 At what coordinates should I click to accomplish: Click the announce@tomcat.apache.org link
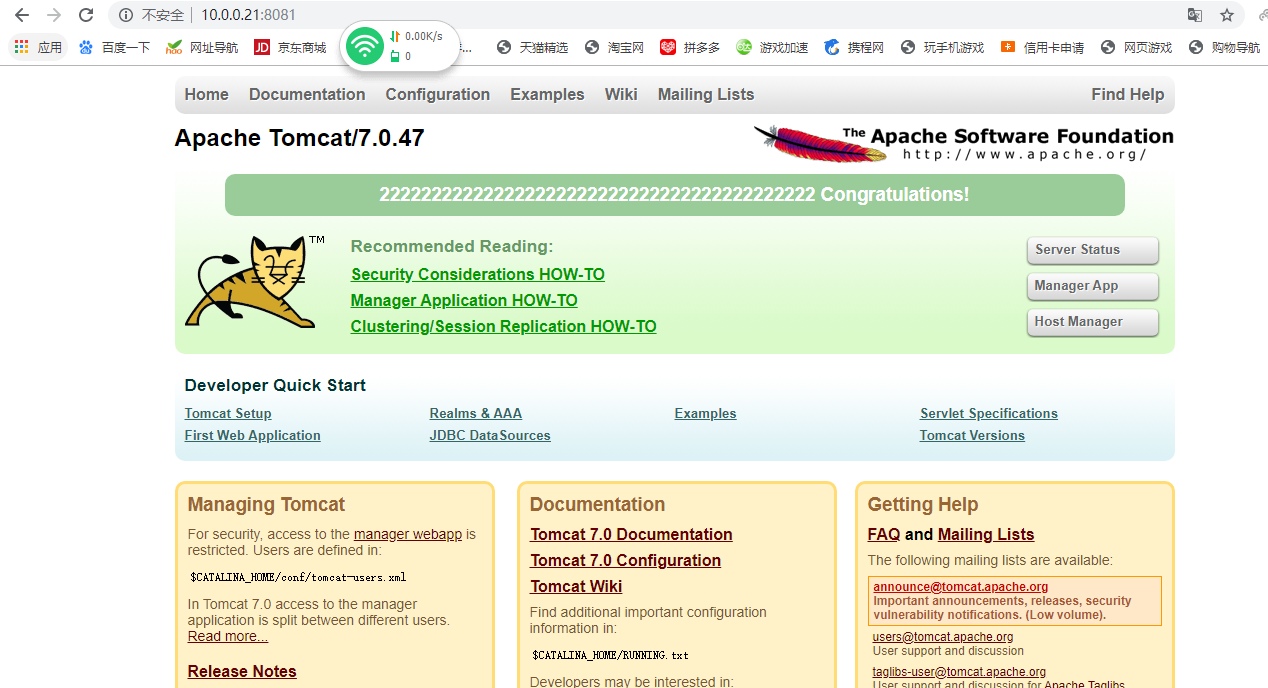tap(960, 587)
